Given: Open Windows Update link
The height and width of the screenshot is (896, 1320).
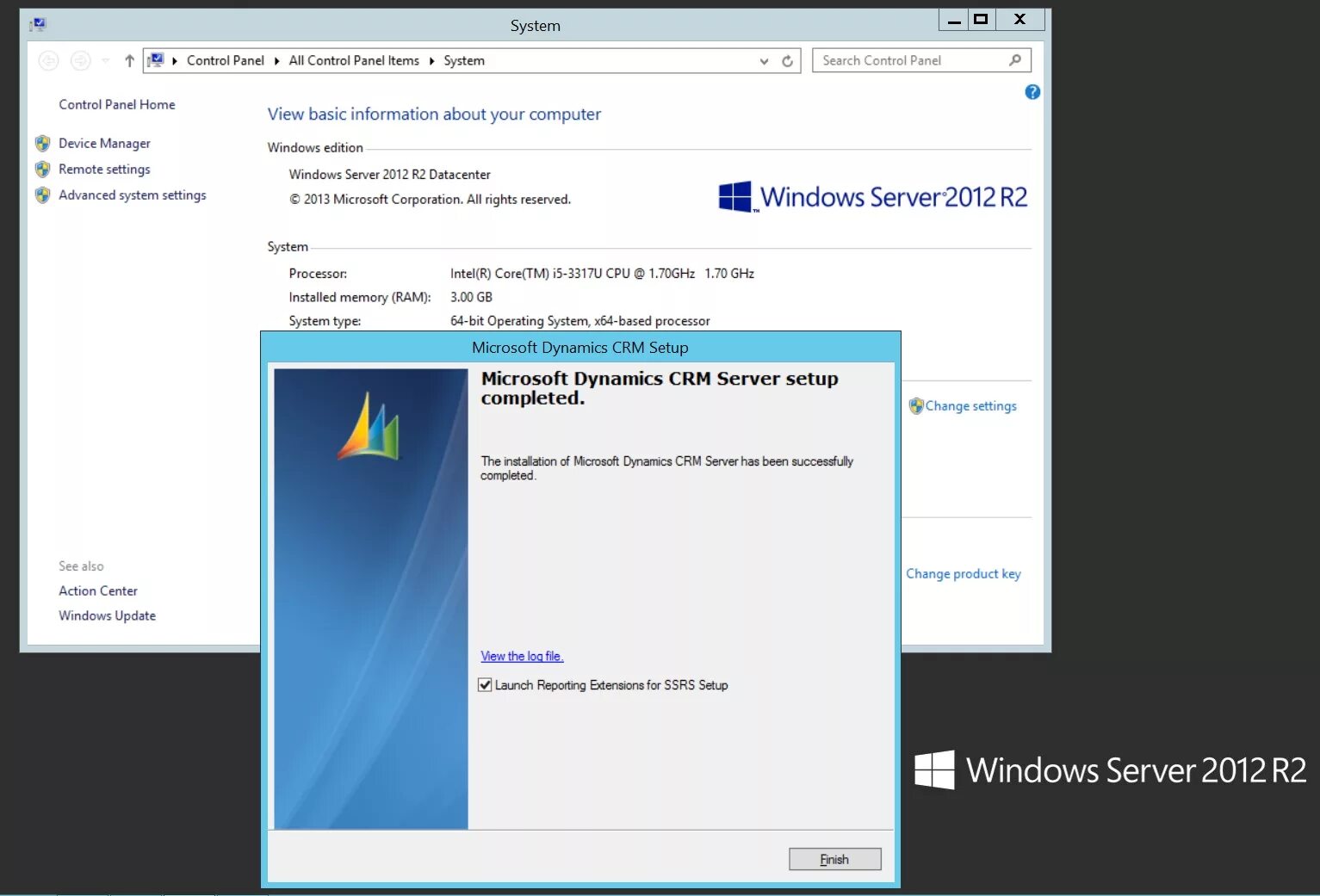Looking at the screenshot, I should 108,615.
